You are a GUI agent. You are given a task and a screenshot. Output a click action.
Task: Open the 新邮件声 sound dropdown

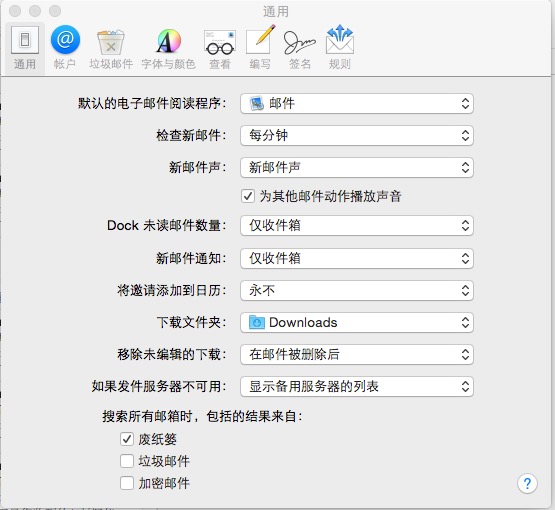[x=357, y=167]
